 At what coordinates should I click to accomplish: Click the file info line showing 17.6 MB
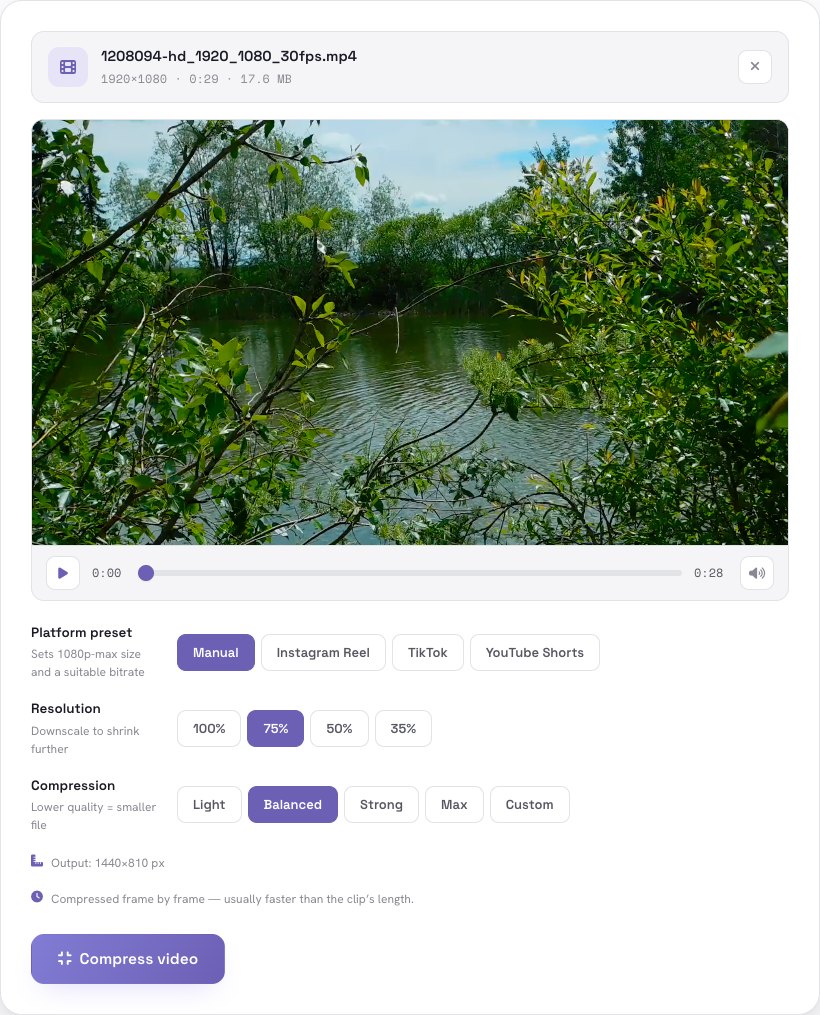196,79
